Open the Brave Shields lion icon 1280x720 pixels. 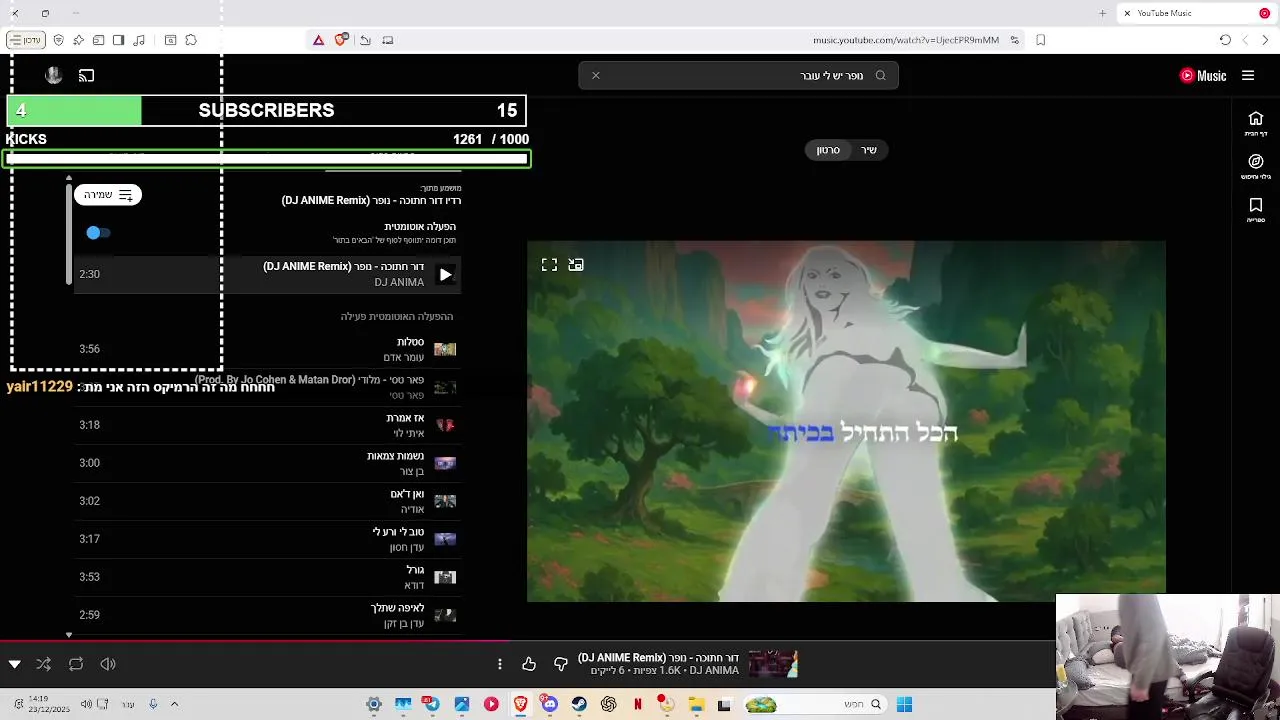coord(342,40)
